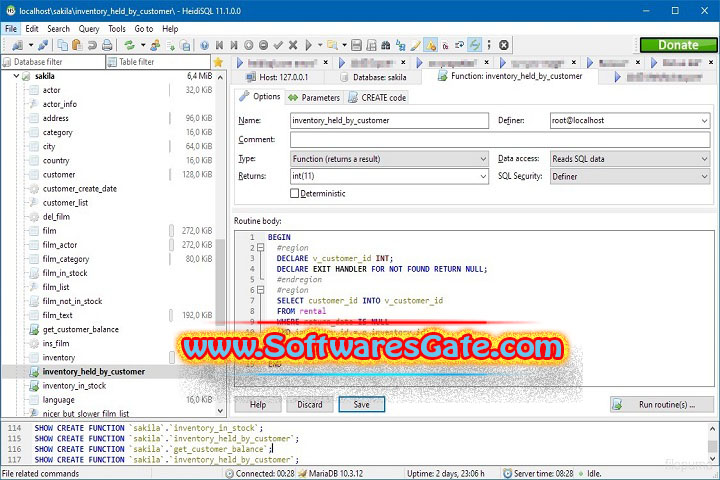Select the customer table in tree
The height and width of the screenshot is (480, 720).
click(x=59, y=175)
